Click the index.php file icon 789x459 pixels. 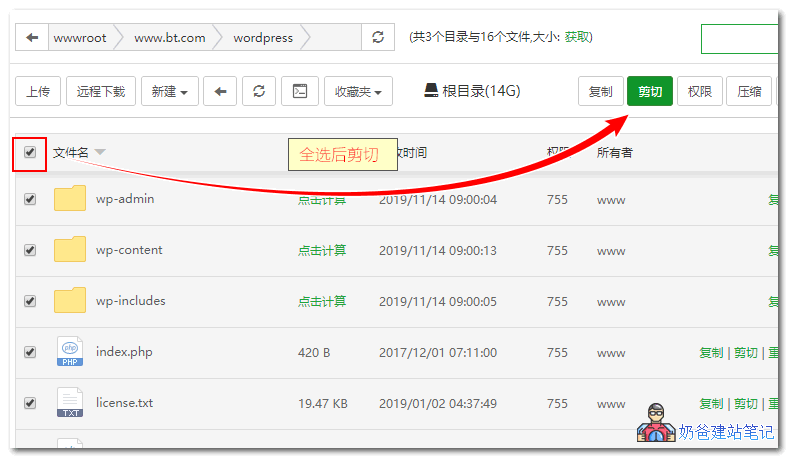tap(70, 352)
